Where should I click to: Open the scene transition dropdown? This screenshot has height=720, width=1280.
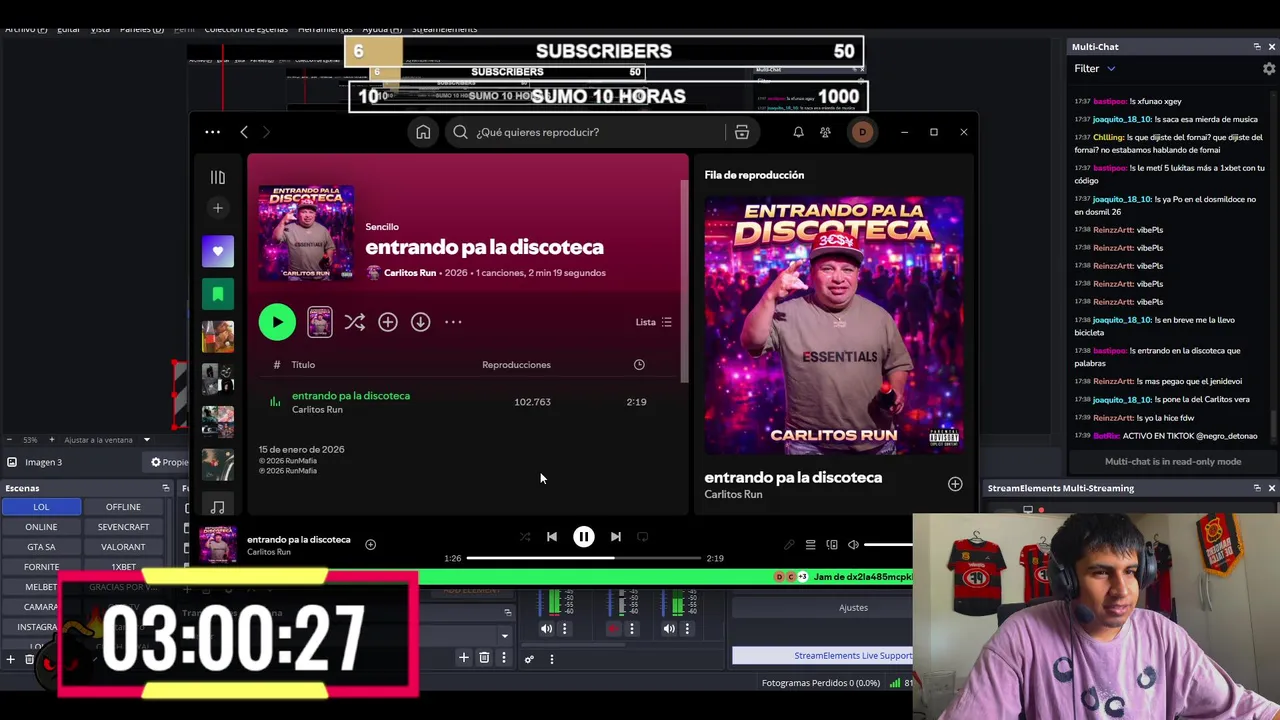click(504, 636)
